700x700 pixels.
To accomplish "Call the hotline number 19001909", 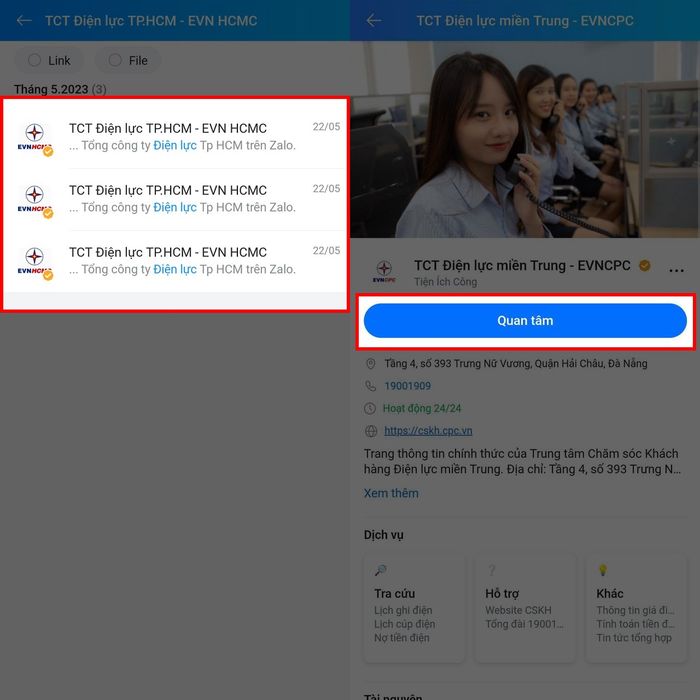I will (x=408, y=386).
